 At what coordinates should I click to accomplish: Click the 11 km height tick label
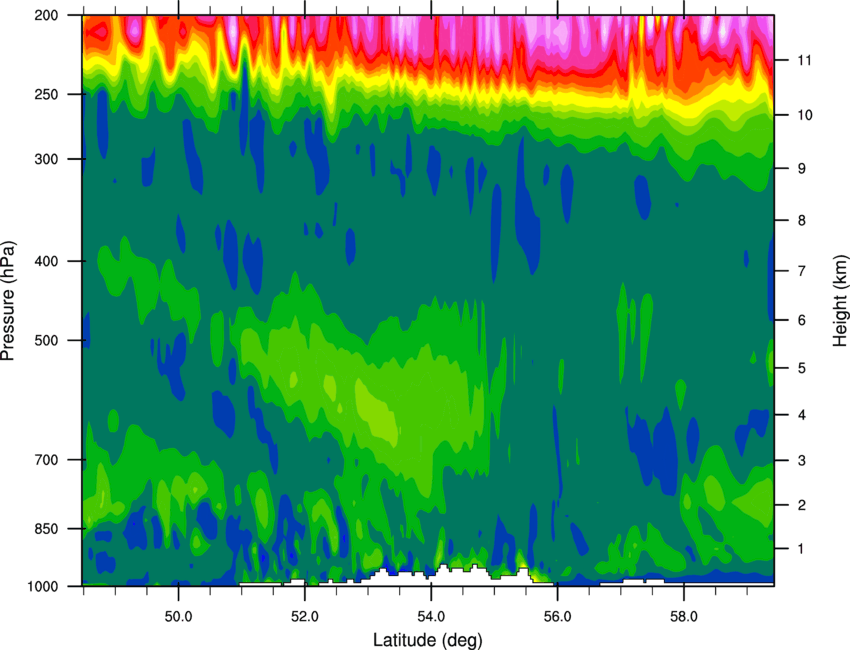[x=804, y=60]
